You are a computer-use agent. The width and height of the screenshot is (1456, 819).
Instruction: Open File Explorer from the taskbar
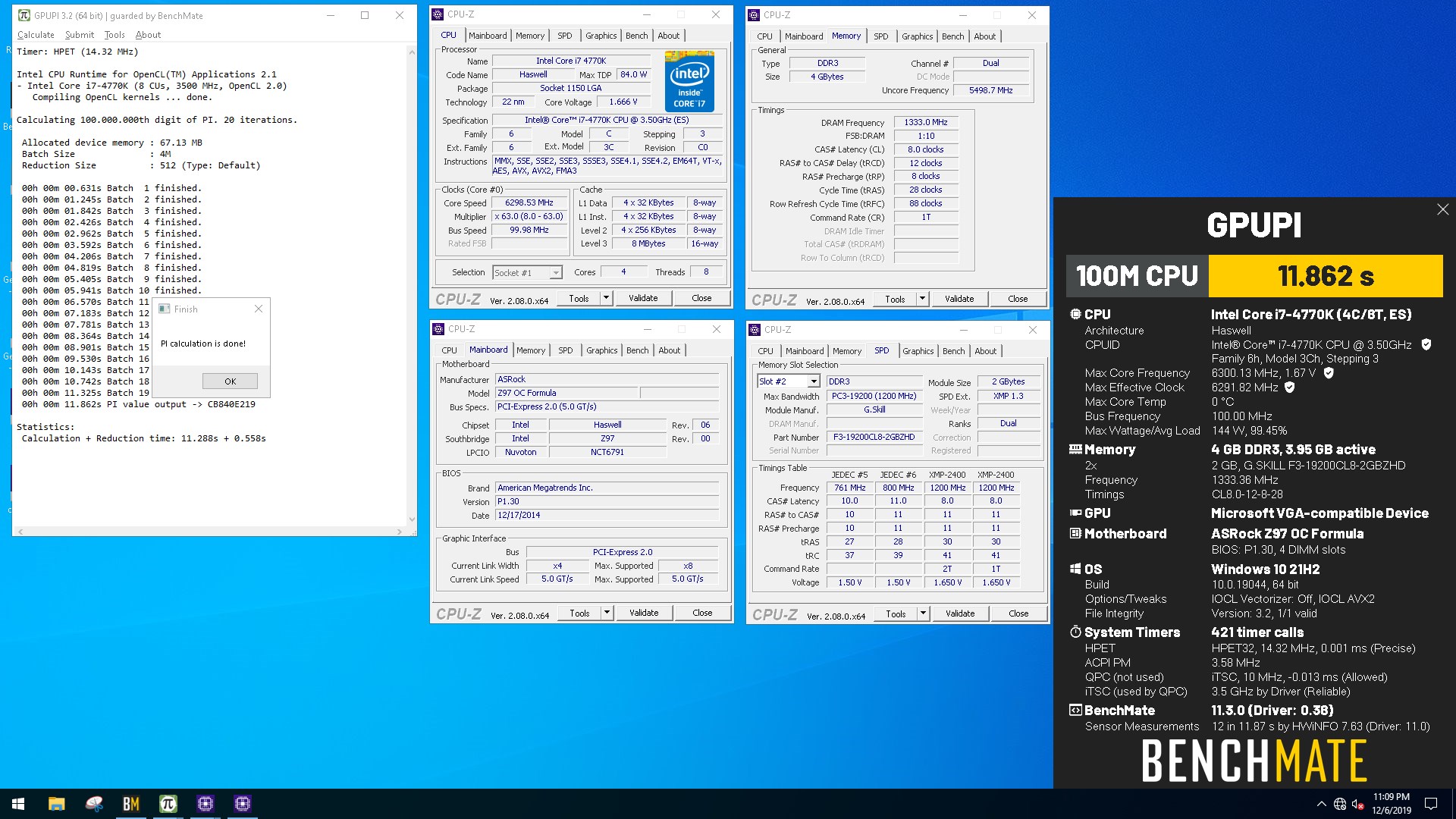(56, 804)
